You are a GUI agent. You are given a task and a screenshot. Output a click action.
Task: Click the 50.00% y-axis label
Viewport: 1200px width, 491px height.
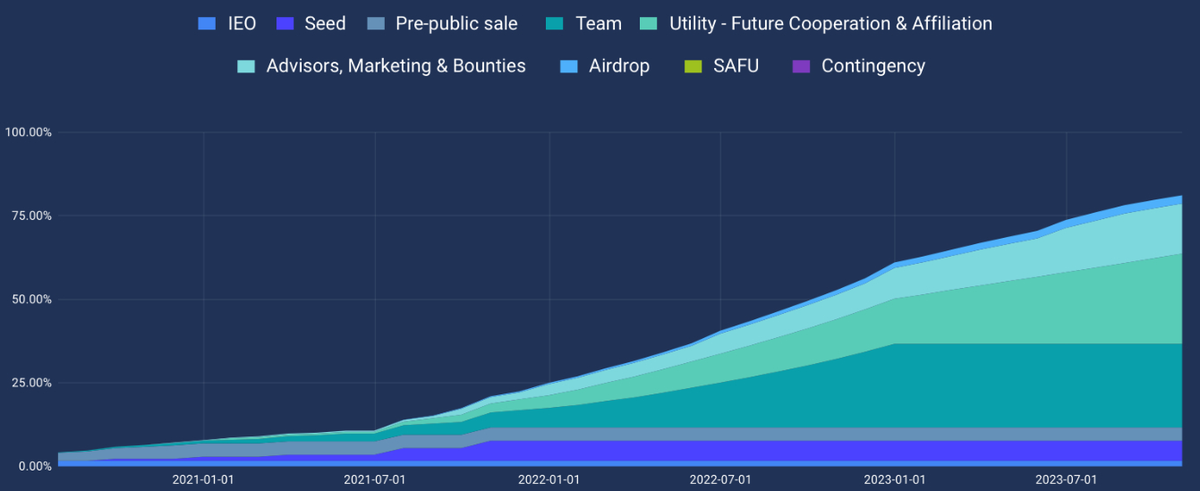[x=31, y=299]
